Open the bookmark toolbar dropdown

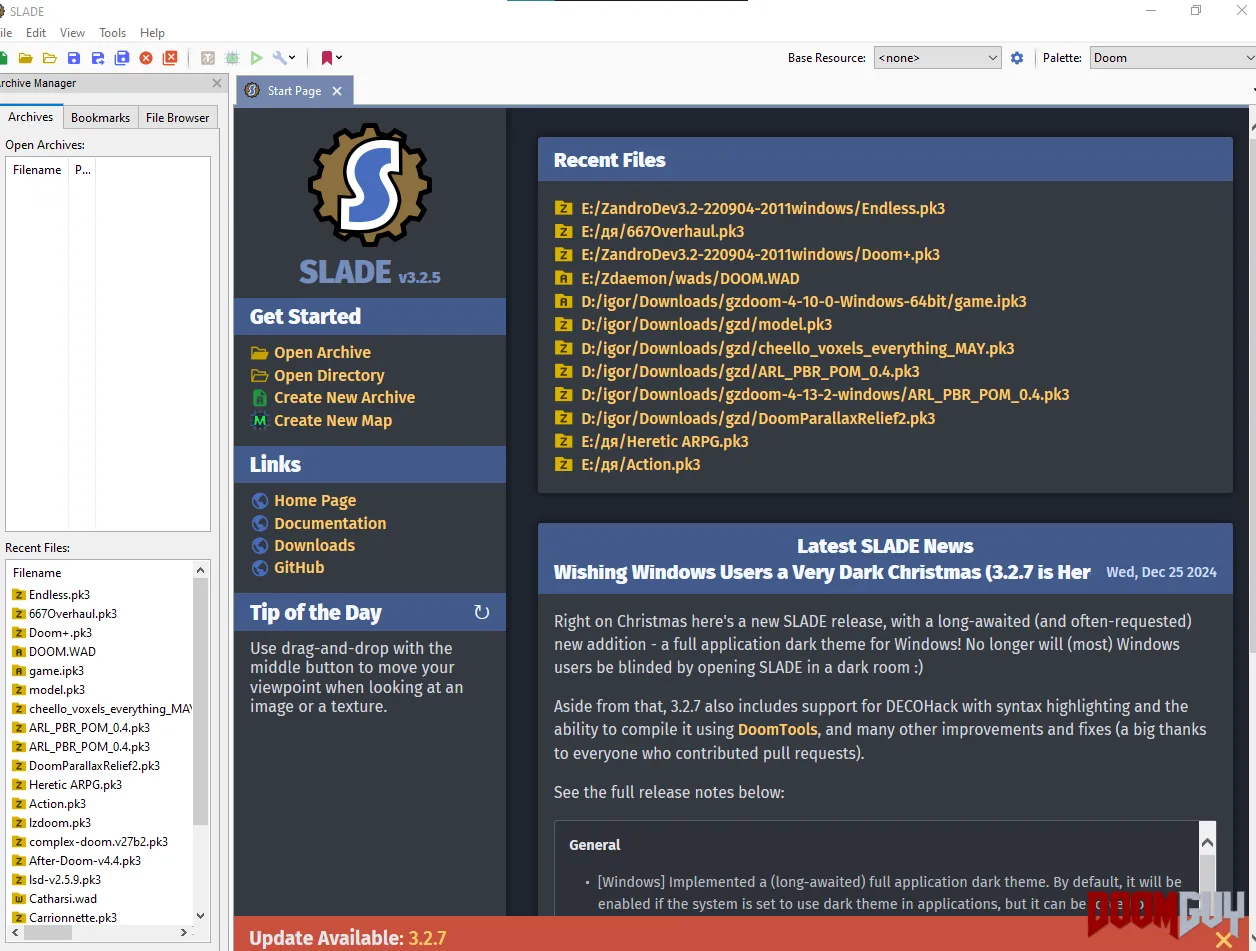pyautogui.click(x=332, y=58)
